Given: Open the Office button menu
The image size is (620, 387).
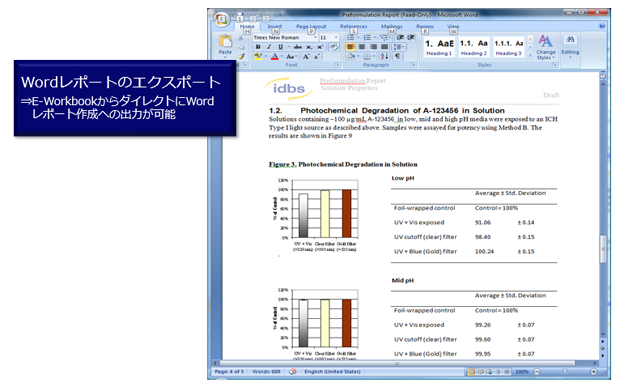Looking at the screenshot, I should (222, 19).
